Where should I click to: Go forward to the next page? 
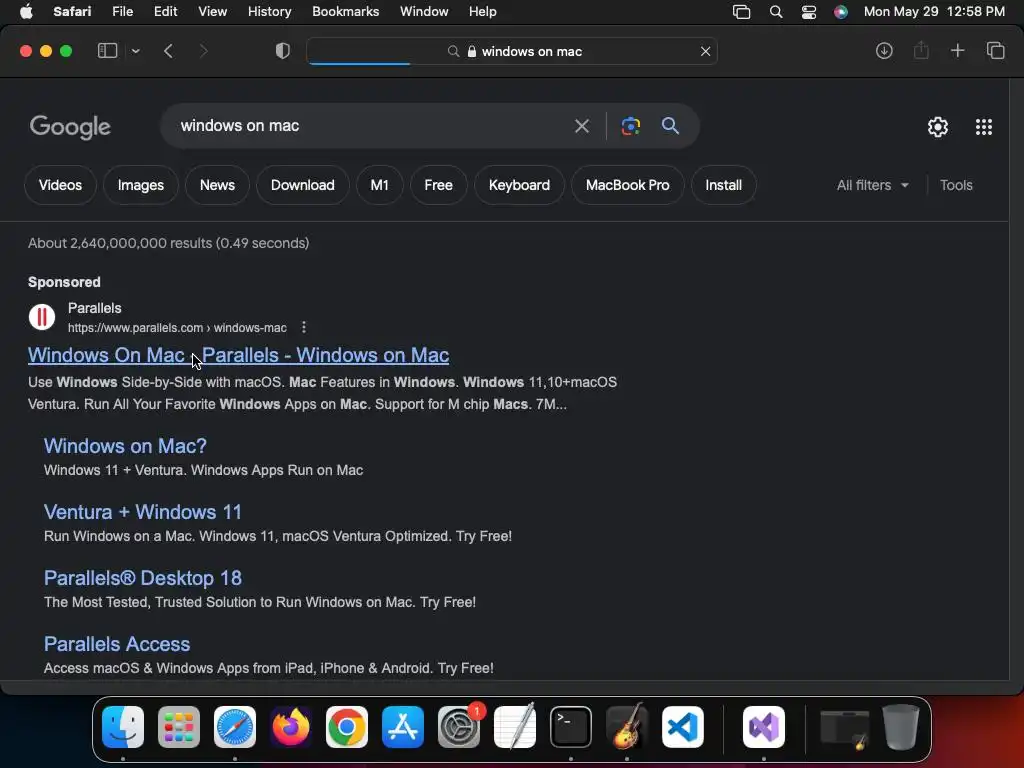coord(203,51)
